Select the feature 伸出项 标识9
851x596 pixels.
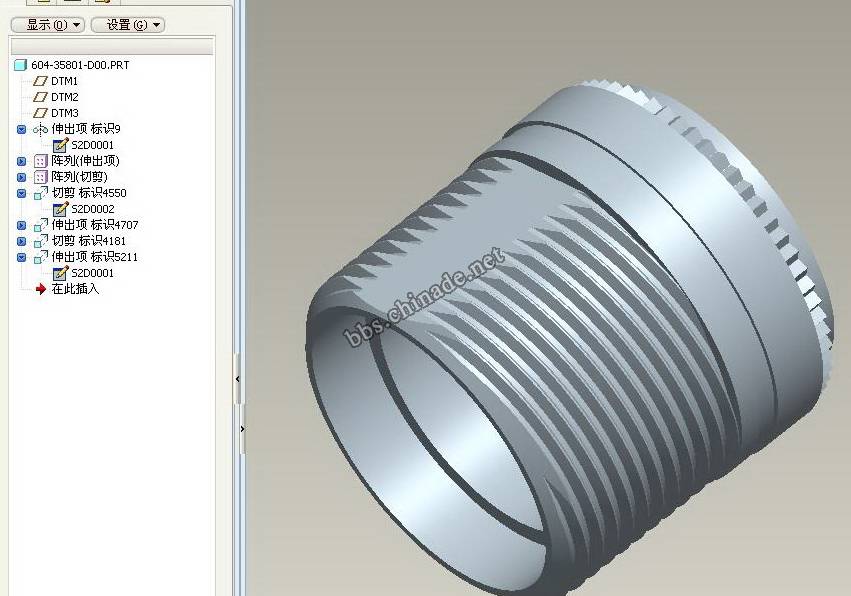click(86, 129)
